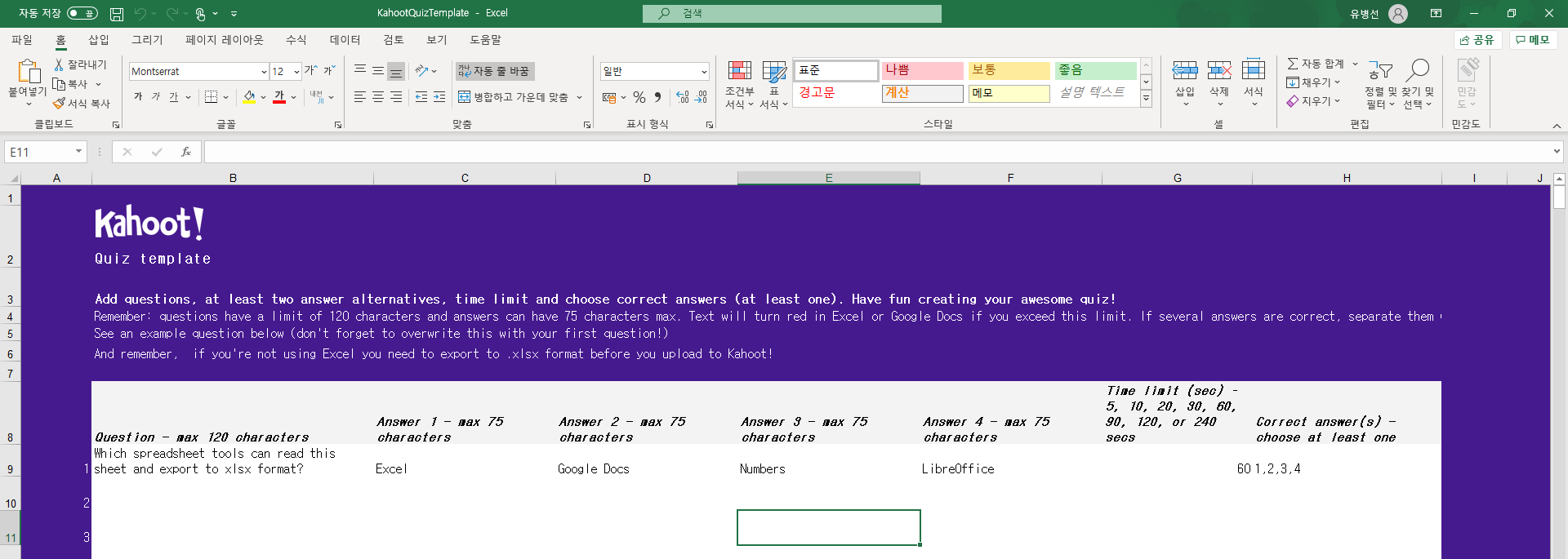Viewport: 1568px width, 559px height.
Task: Toggle Middle Align
Action: [x=378, y=71]
